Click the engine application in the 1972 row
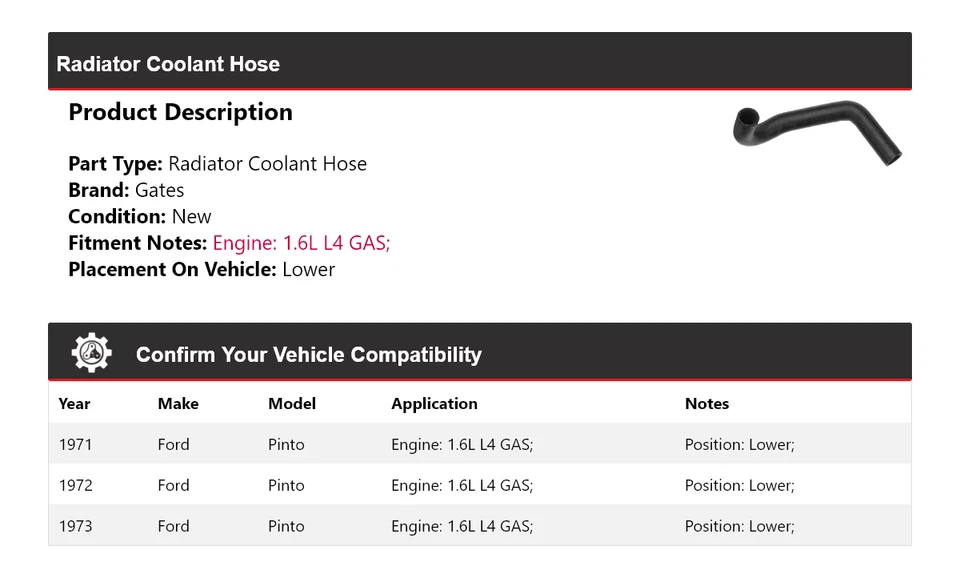Screen dimensions: 960x578 [x=462, y=486]
